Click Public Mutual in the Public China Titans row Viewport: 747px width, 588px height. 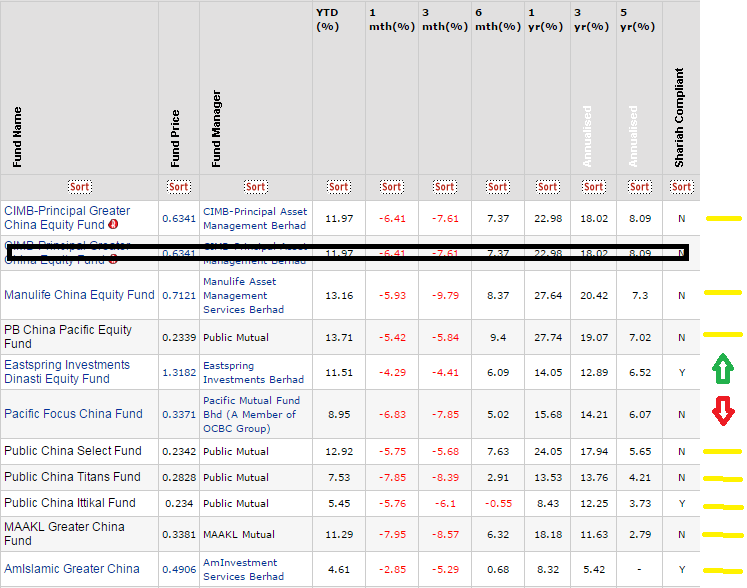coord(236,477)
